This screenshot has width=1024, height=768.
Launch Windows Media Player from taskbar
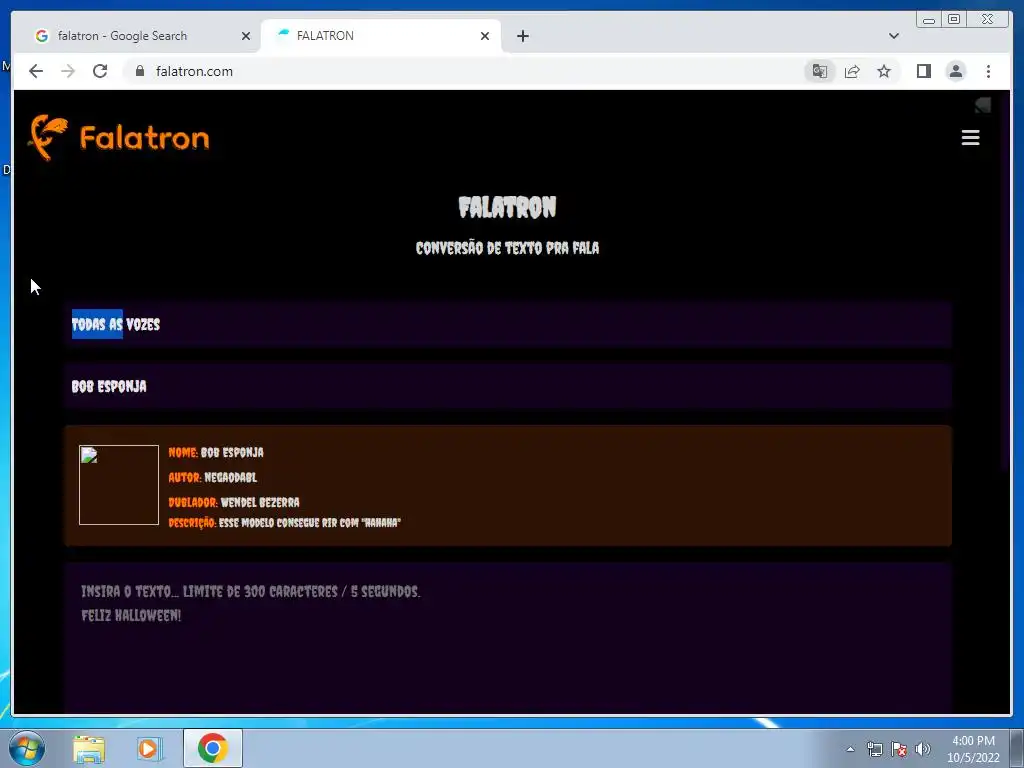149,749
